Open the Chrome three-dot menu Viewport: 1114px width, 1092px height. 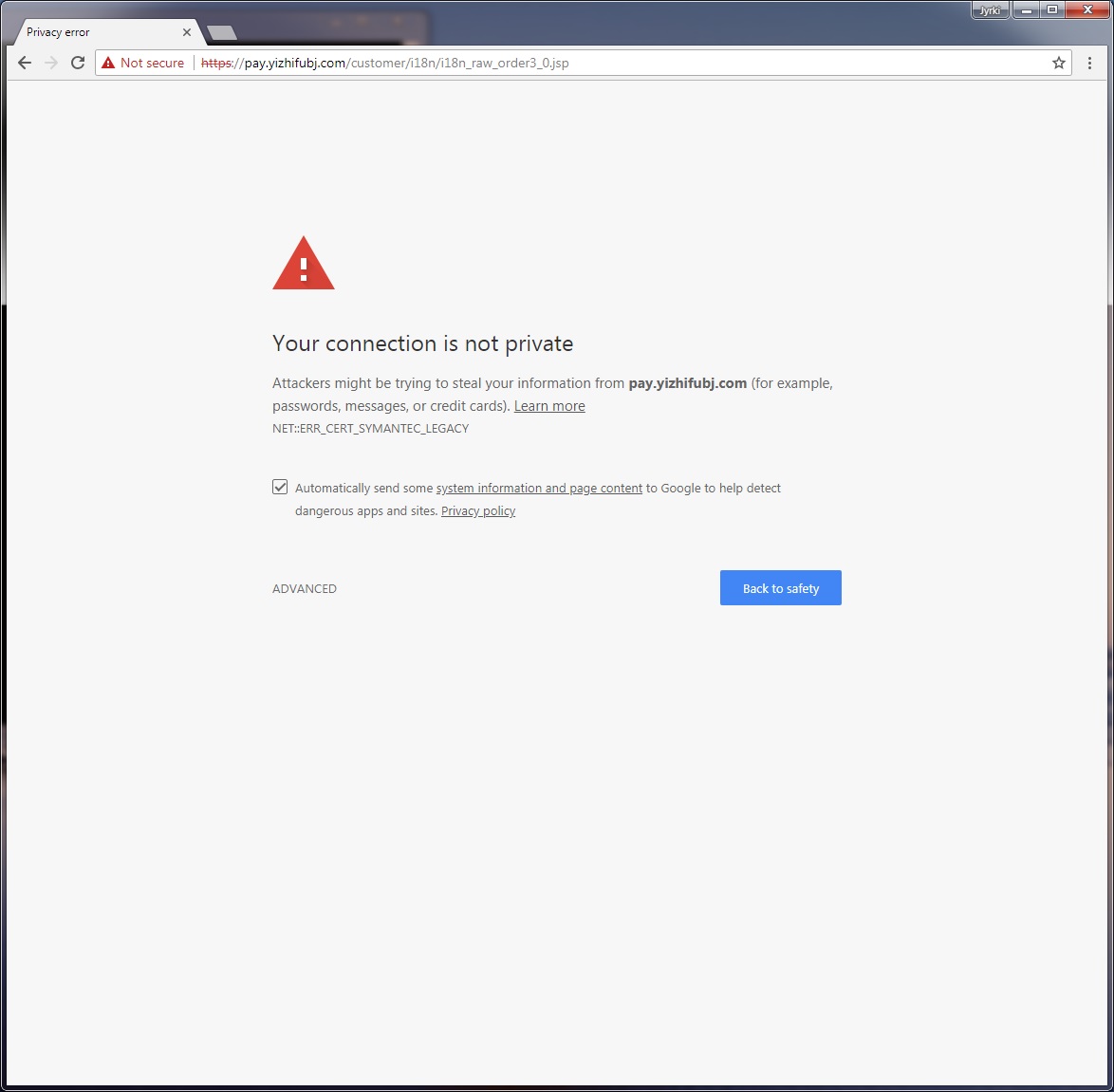(1089, 63)
